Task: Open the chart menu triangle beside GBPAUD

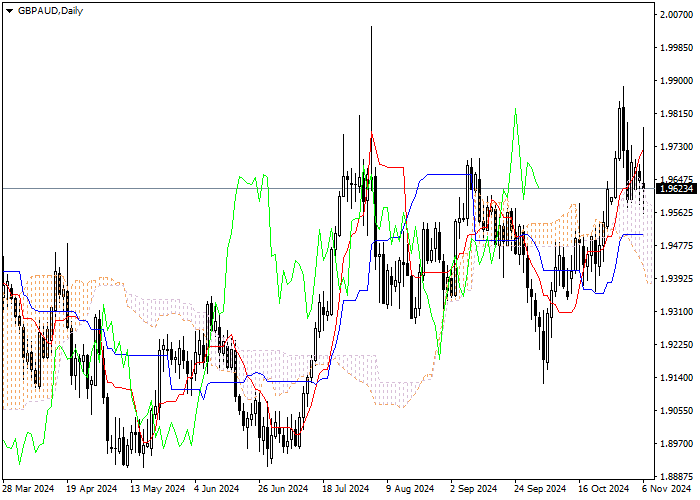Action: pos(9,11)
